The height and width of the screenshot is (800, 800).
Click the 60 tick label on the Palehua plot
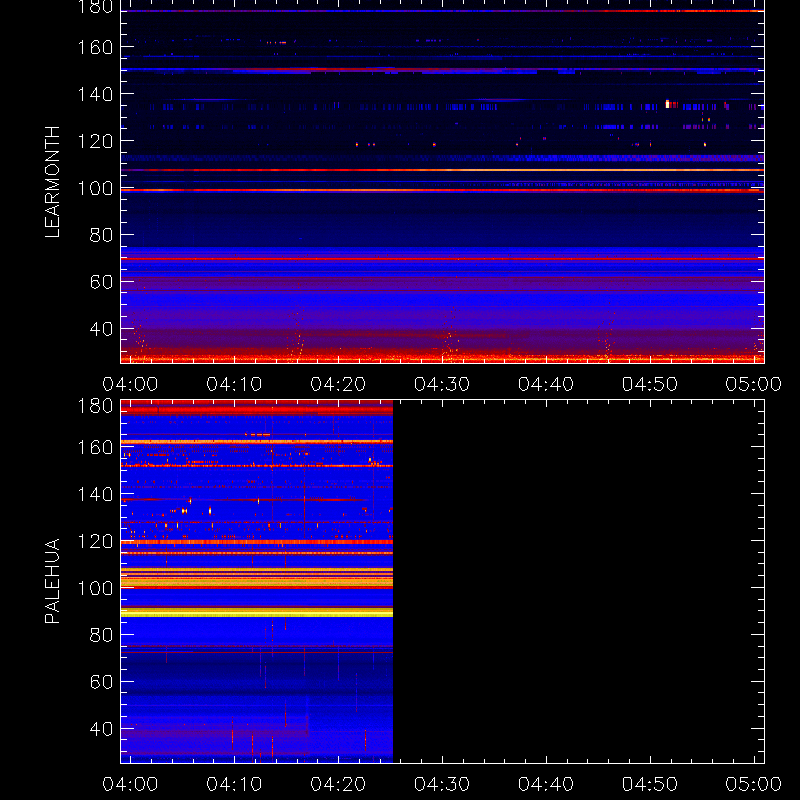point(102,682)
